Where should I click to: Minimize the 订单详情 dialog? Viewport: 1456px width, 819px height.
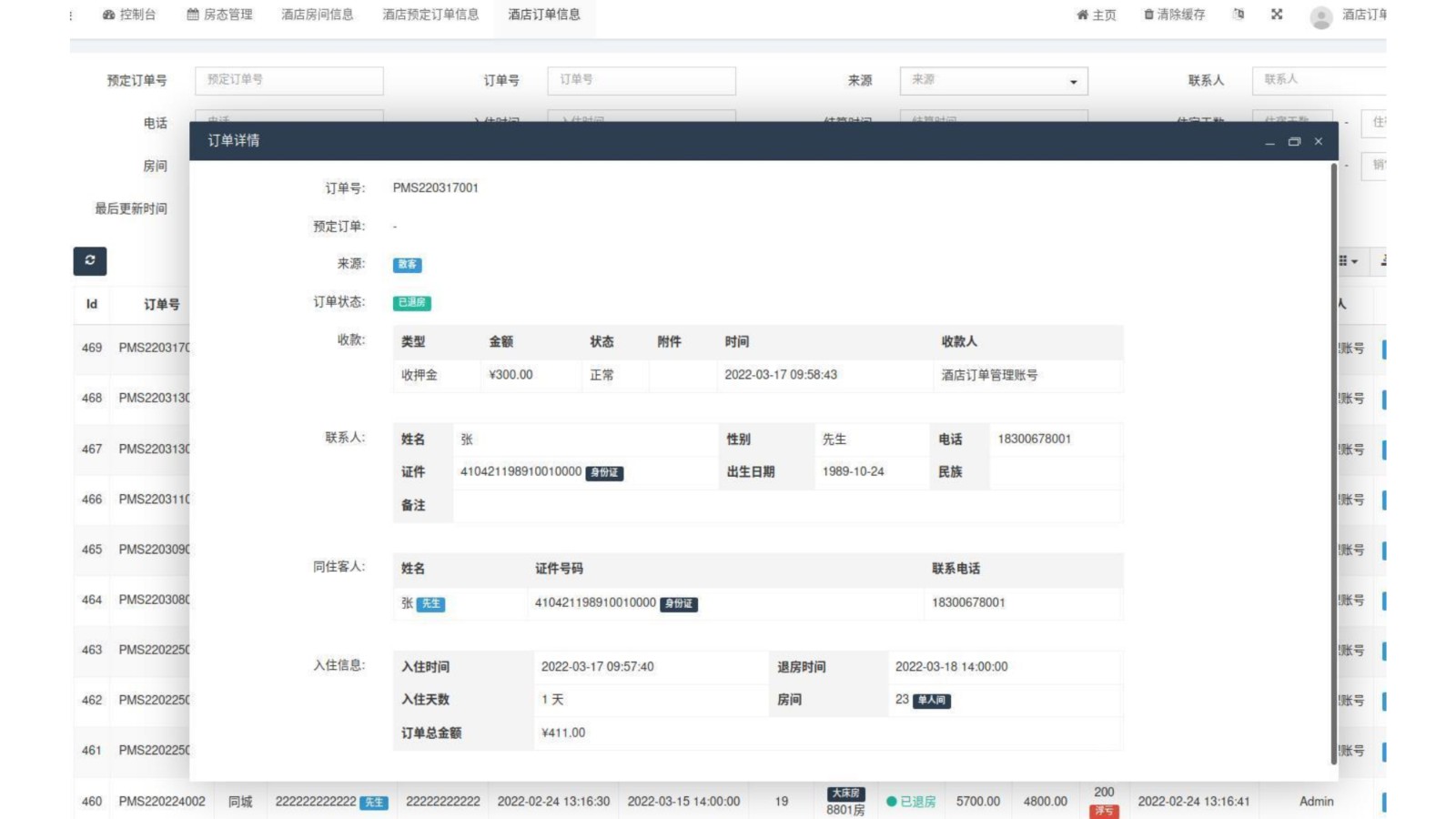[x=1269, y=142]
